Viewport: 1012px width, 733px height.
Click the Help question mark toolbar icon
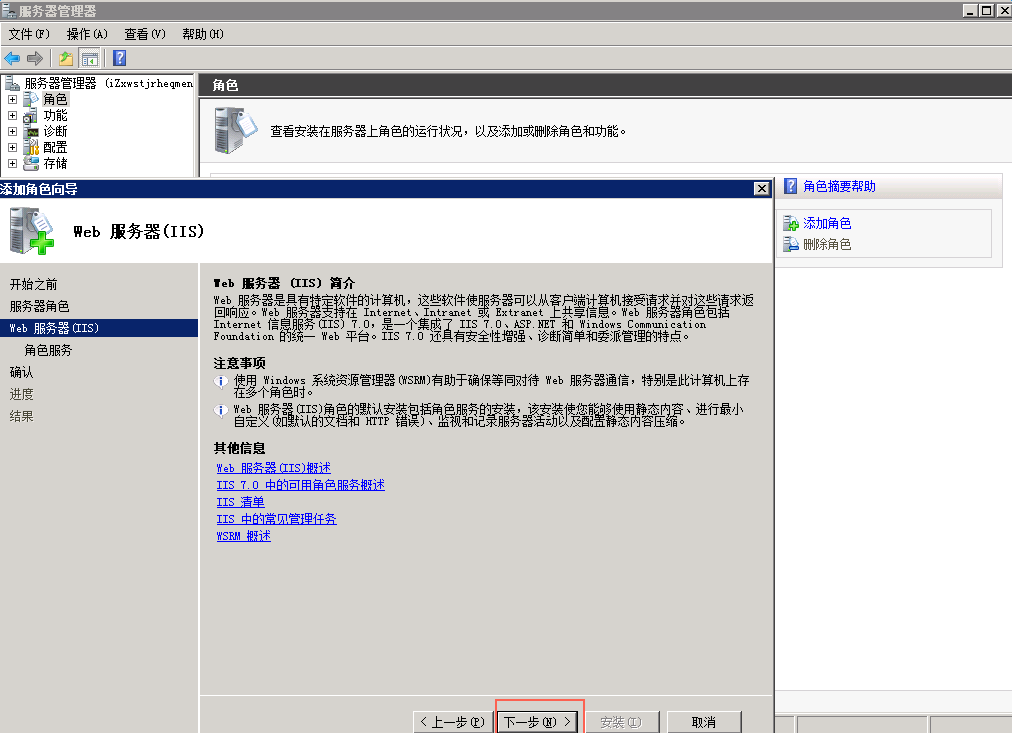click(x=119, y=58)
